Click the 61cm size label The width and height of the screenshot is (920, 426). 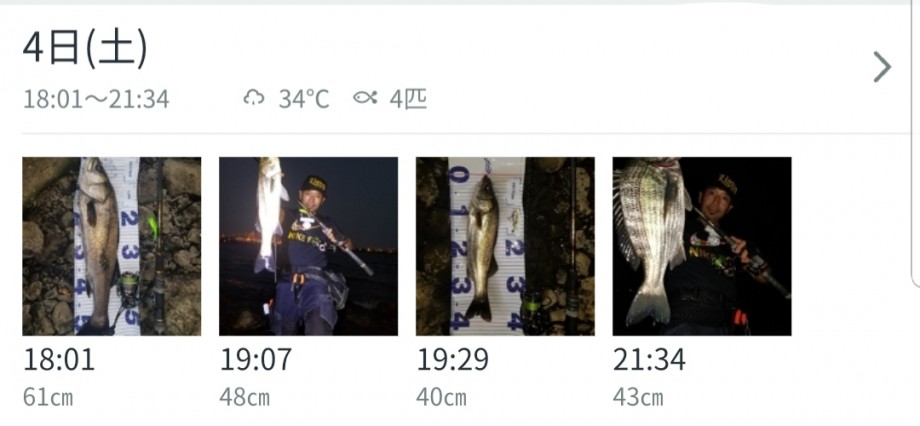point(48,397)
